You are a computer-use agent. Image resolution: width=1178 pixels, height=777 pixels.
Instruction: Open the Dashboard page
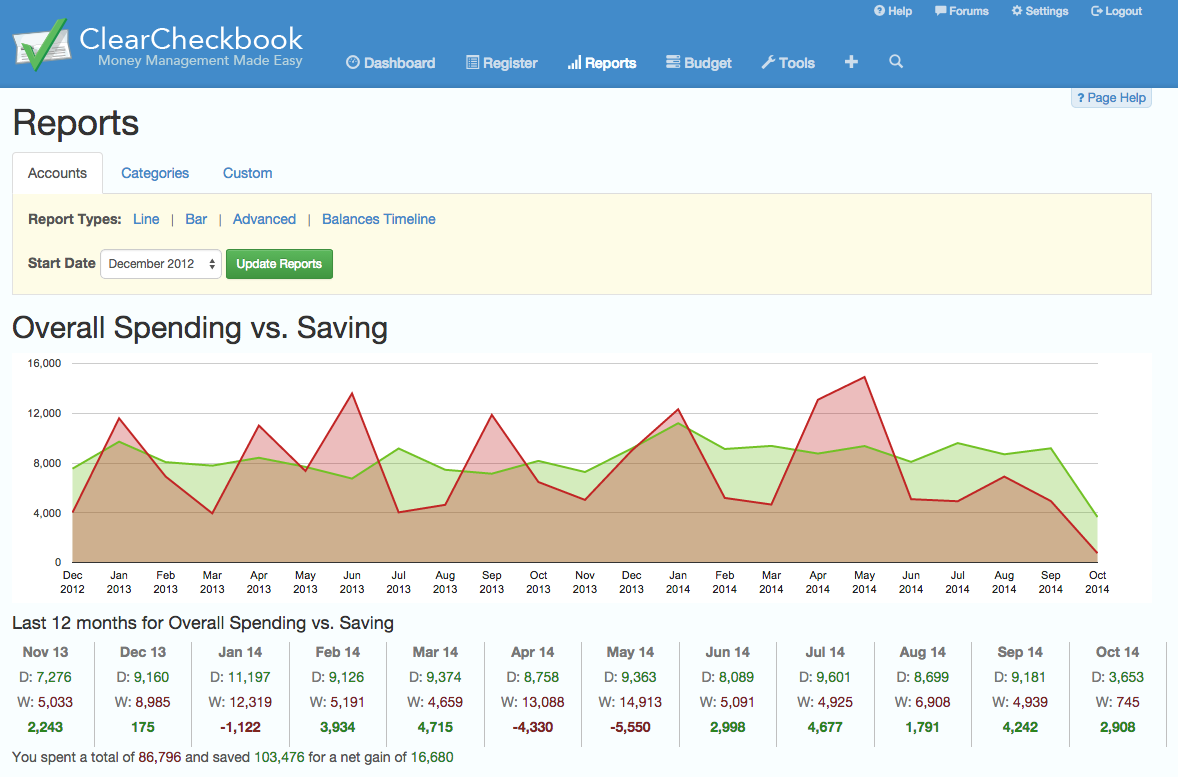click(x=391, y=63)
